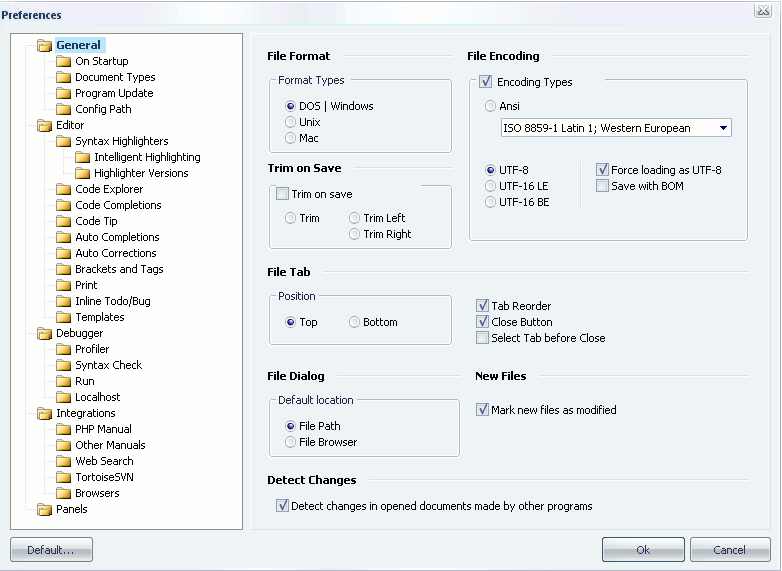
Task: Click the folder icon beside PHP Manual
Action: point(63,429)
